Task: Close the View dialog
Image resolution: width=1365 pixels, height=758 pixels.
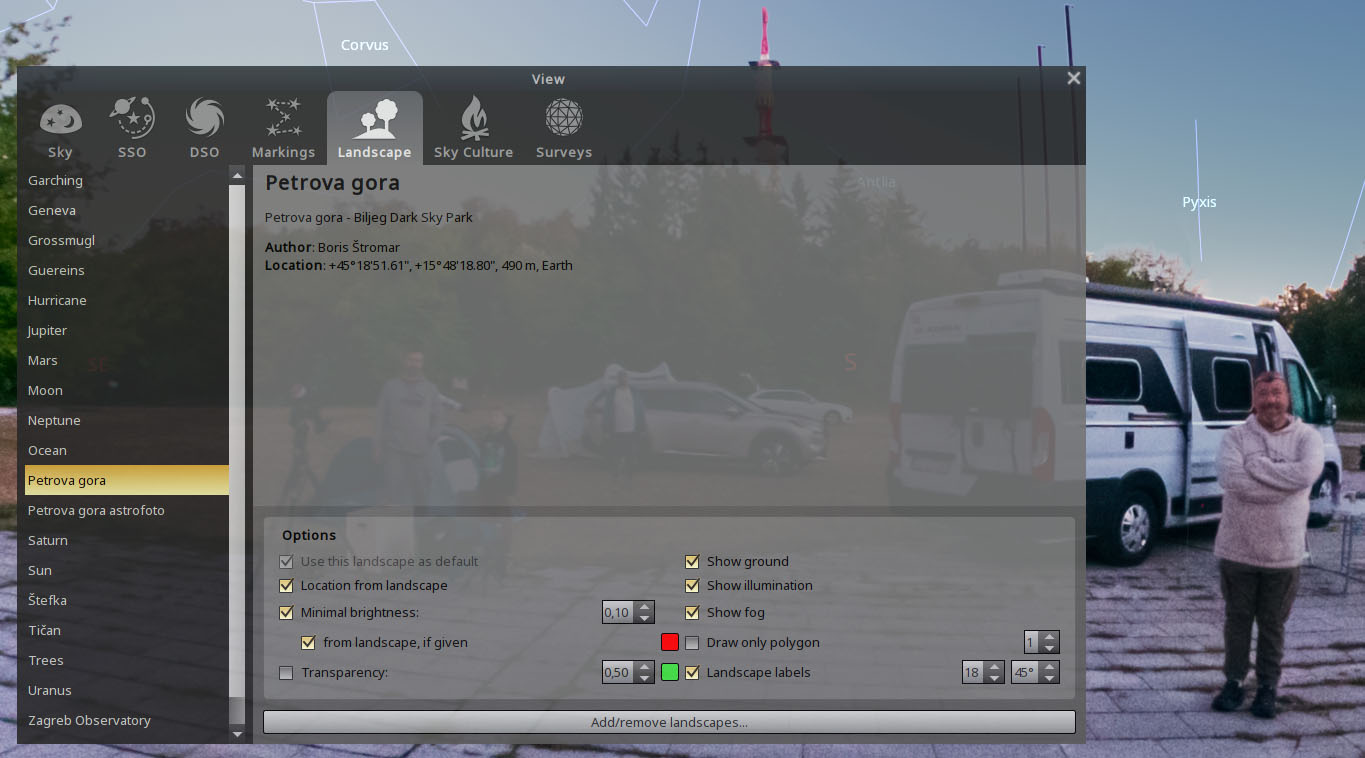Action: 1074,78
